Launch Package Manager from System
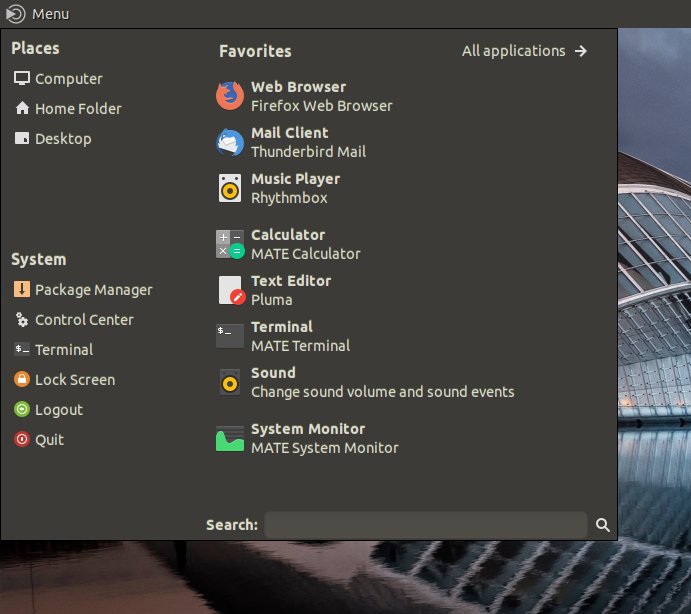Screen dimensions: 691x614 coord(83,289)
